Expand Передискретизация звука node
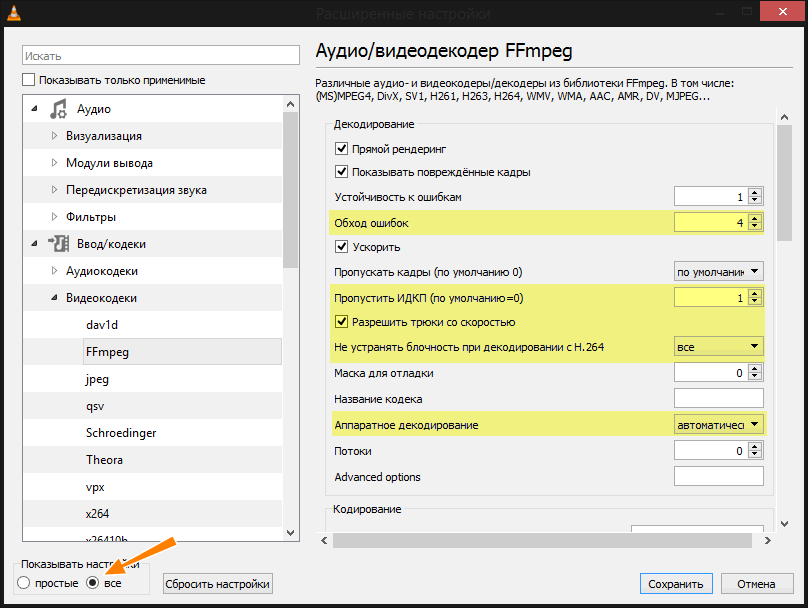808x608 pixels. pyautogui.click(x=54, y=190)
